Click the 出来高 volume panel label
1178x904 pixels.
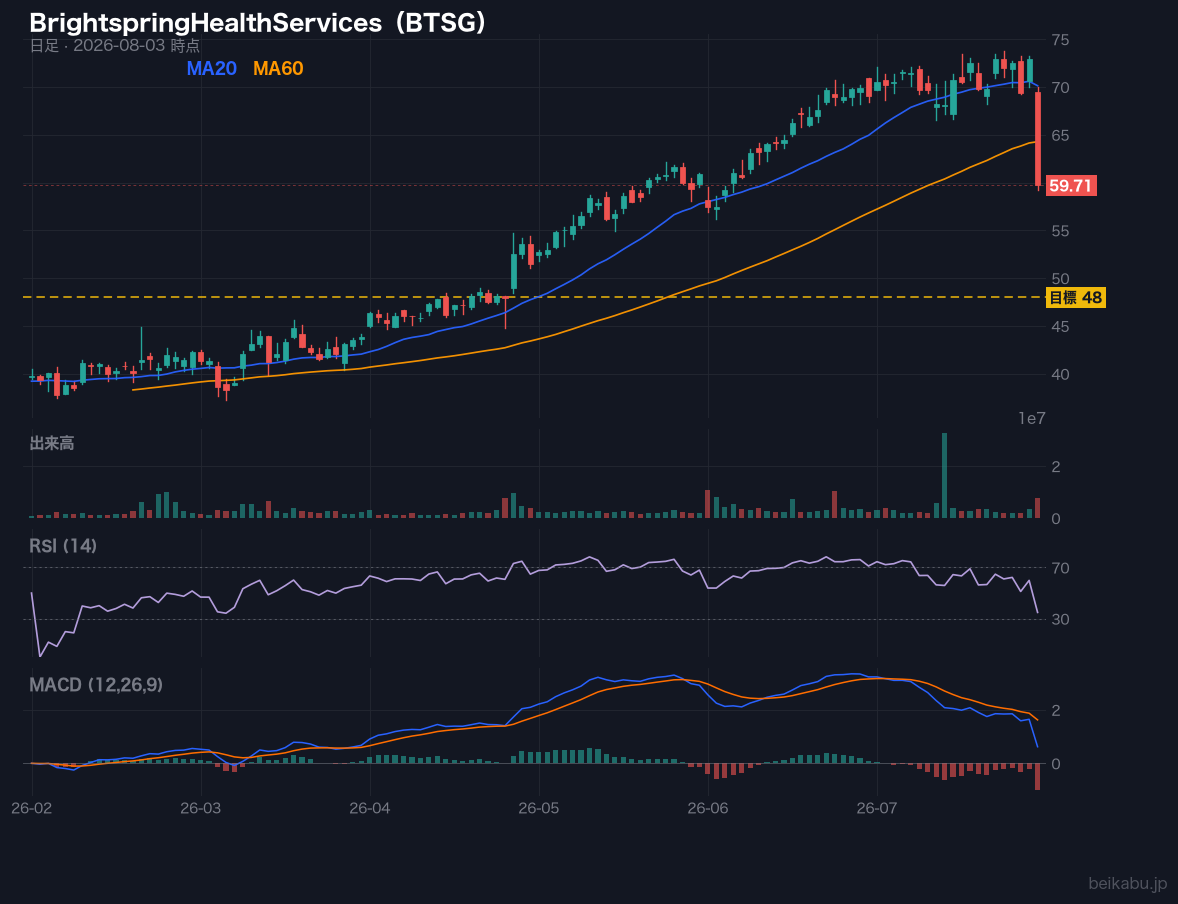click(x=52, y=443)
